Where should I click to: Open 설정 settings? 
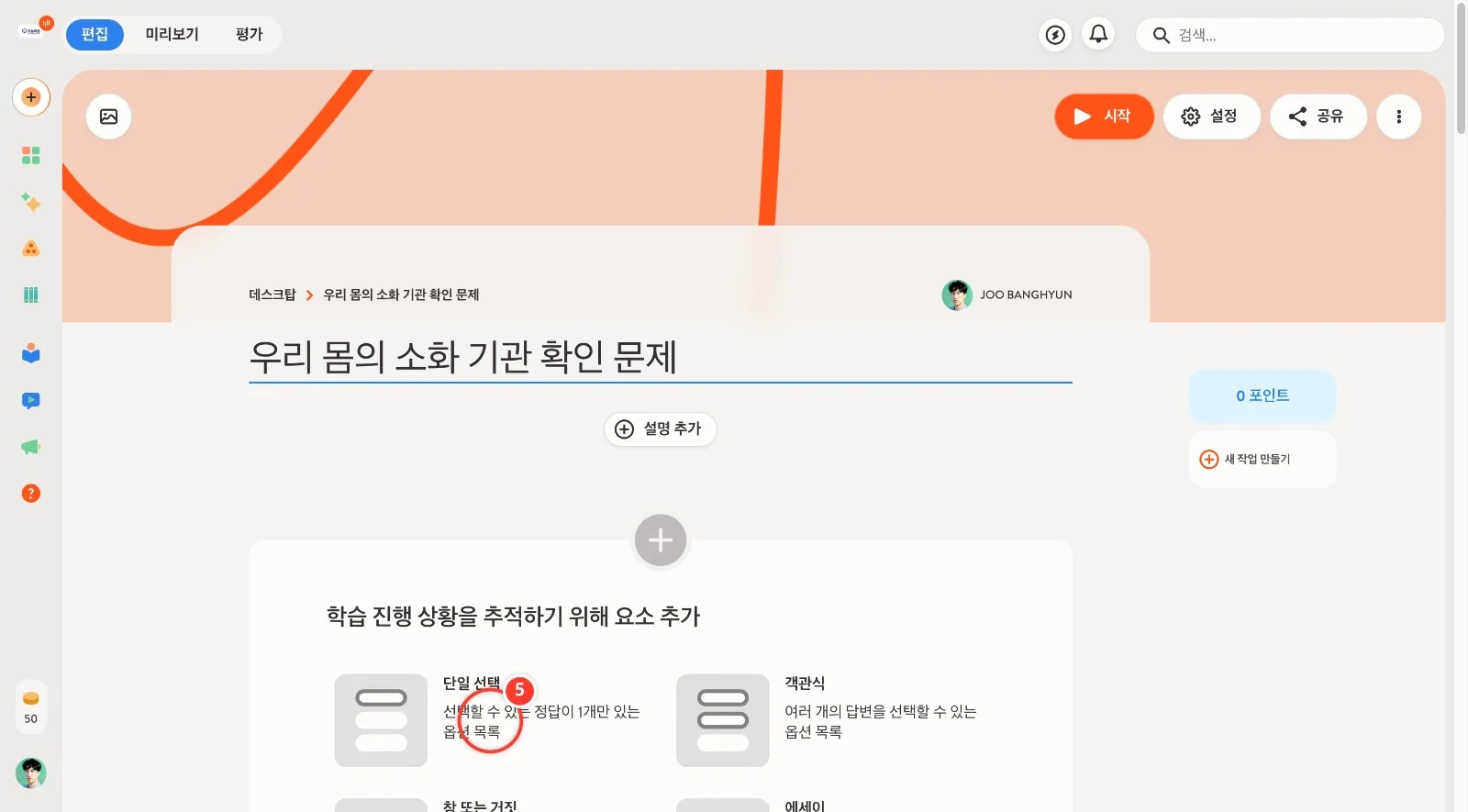pyautogui.click(x=1211, y=117)
